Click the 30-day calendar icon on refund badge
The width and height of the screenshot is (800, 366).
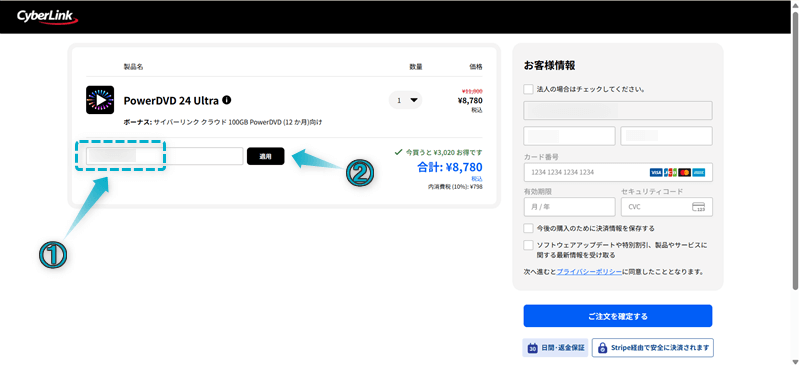coord(532,348)
